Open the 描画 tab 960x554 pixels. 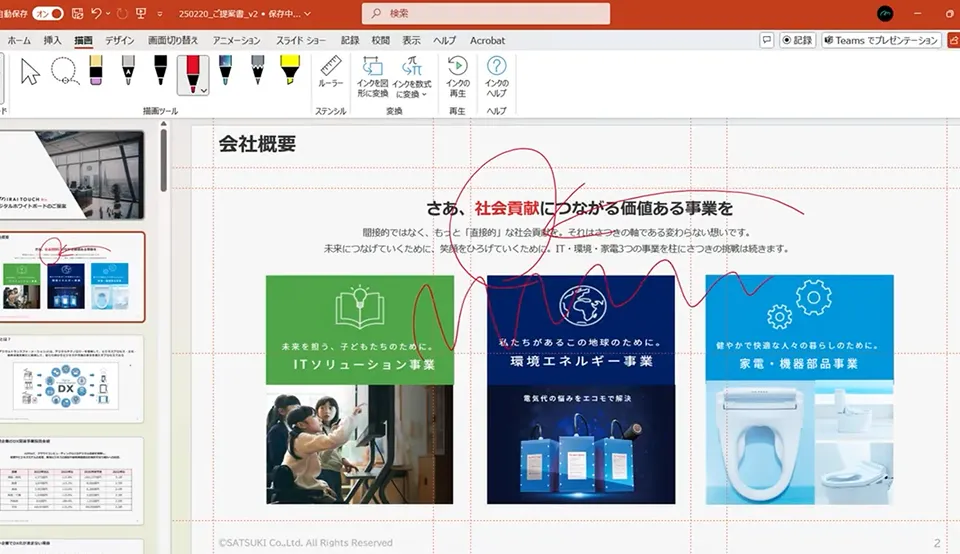[83, 40]
